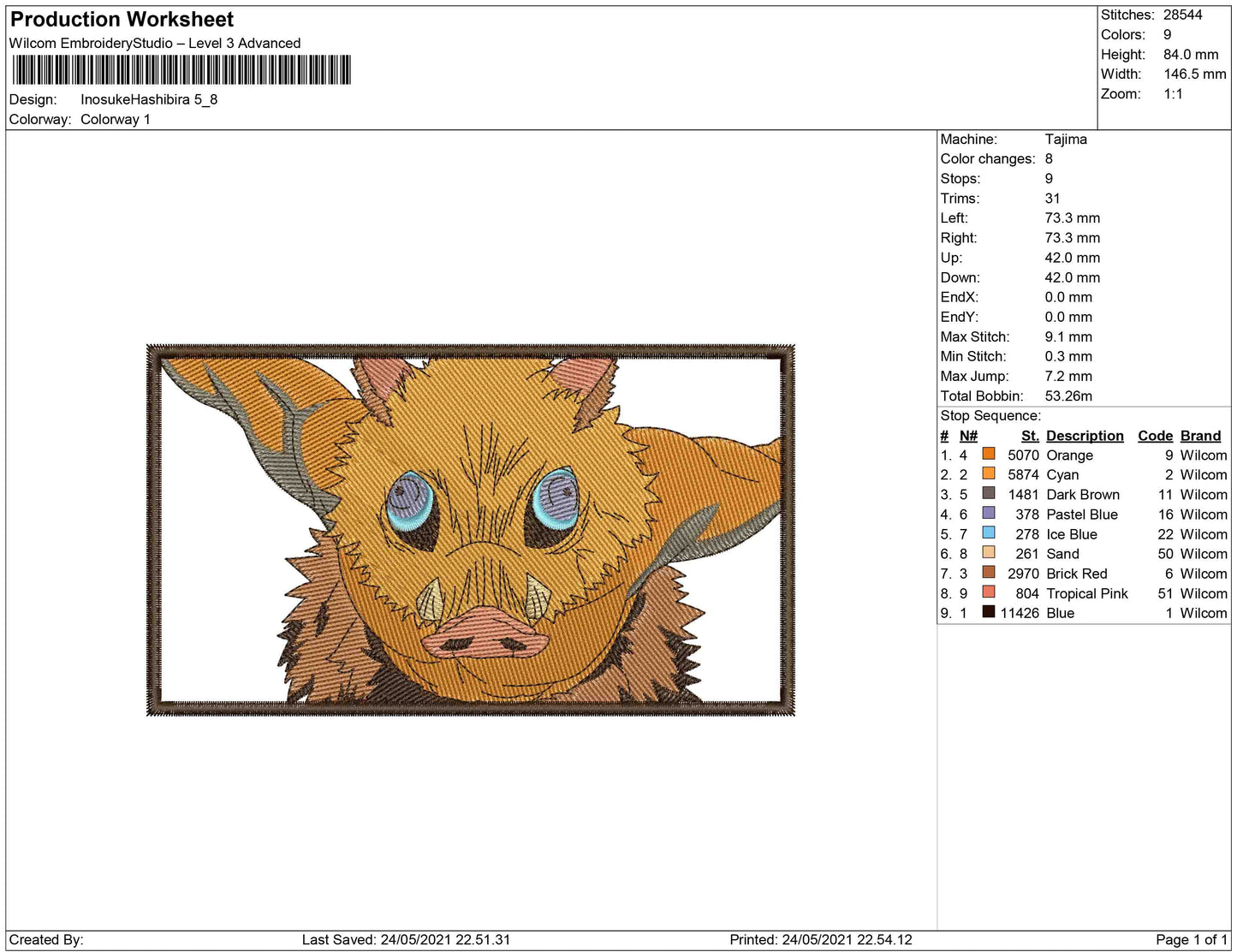
Task: Click the 'Tropical Pink' description text
Action: coord(1087,592)
